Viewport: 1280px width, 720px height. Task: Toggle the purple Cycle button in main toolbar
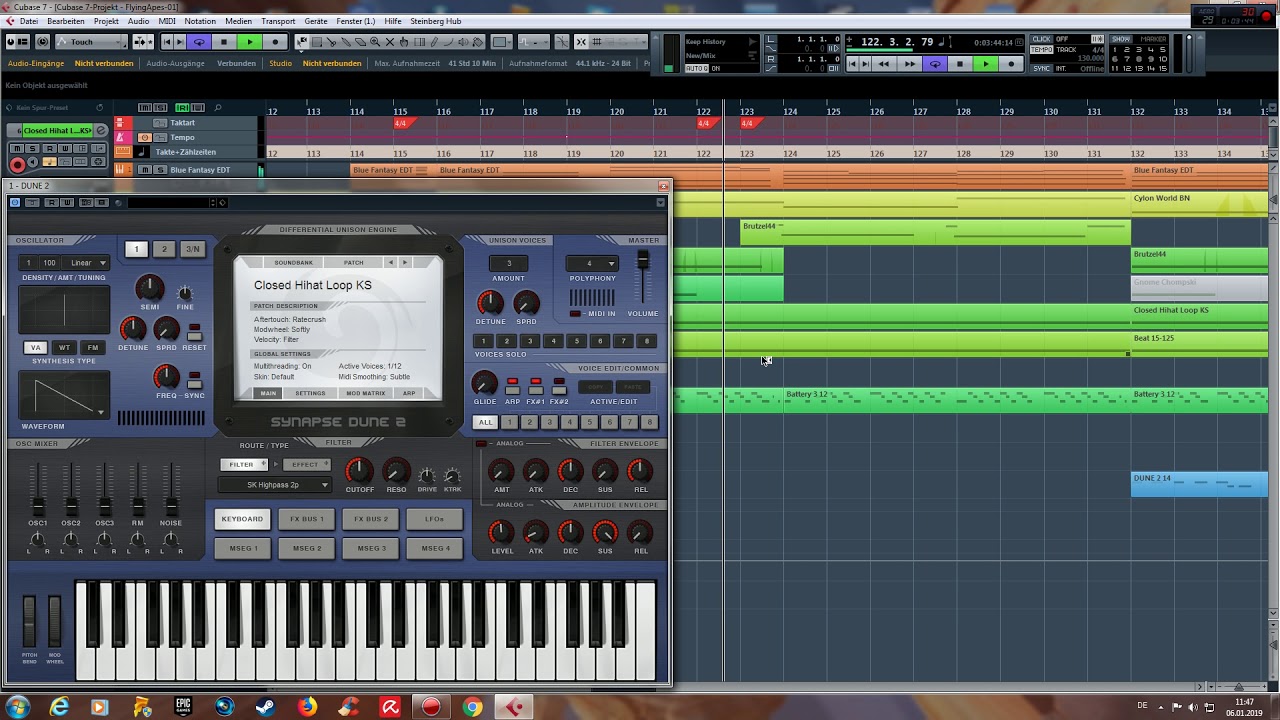tap(199, 42)
